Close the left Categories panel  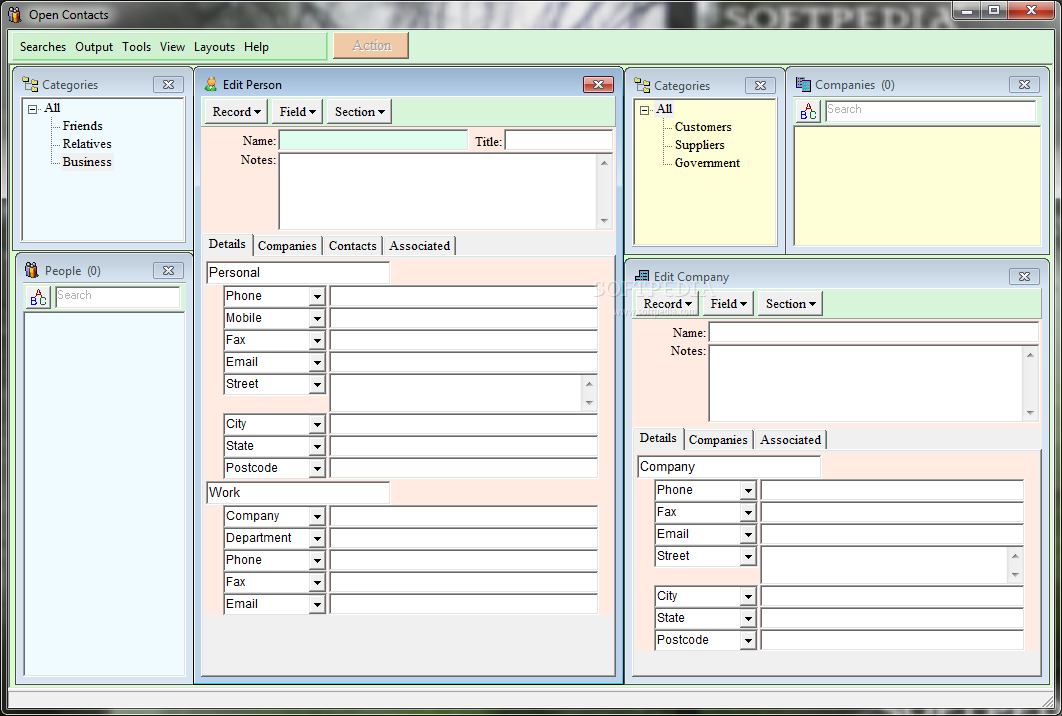[168, 85]
